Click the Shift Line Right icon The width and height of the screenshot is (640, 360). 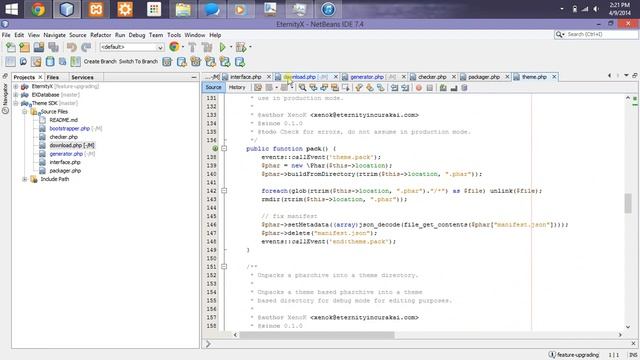(x=405, y=87)
